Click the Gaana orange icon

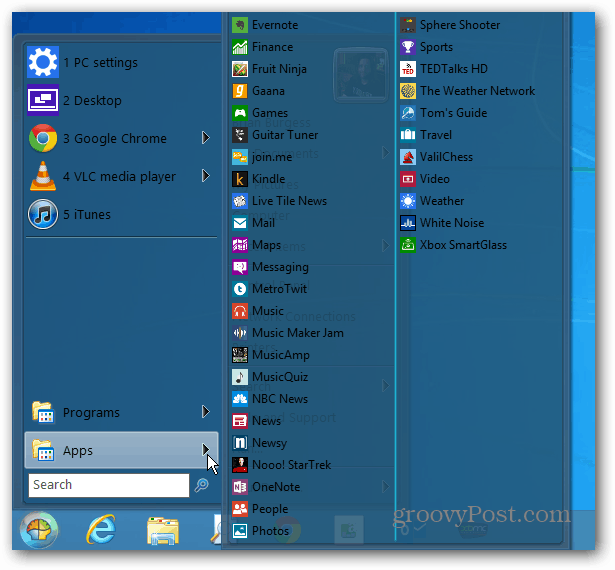click(x=240, y=91)
